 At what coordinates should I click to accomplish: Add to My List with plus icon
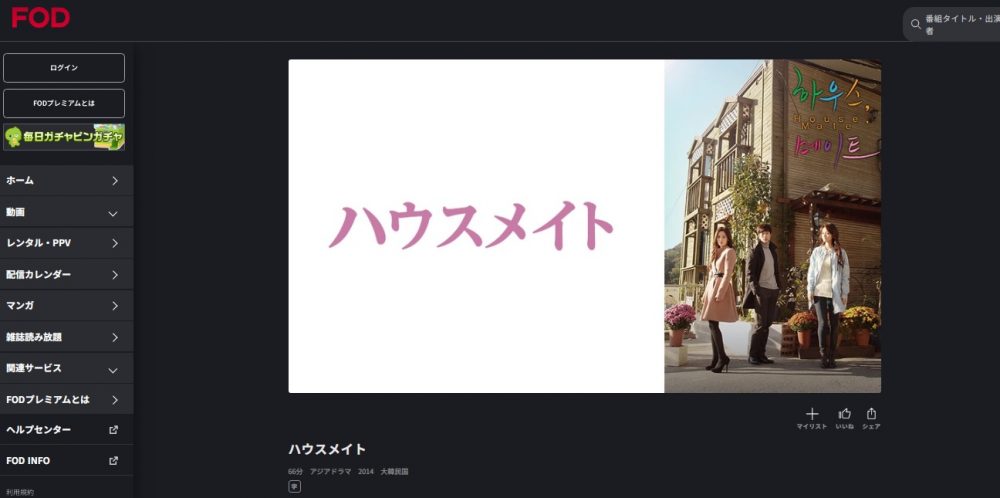[x=811, y=414]
